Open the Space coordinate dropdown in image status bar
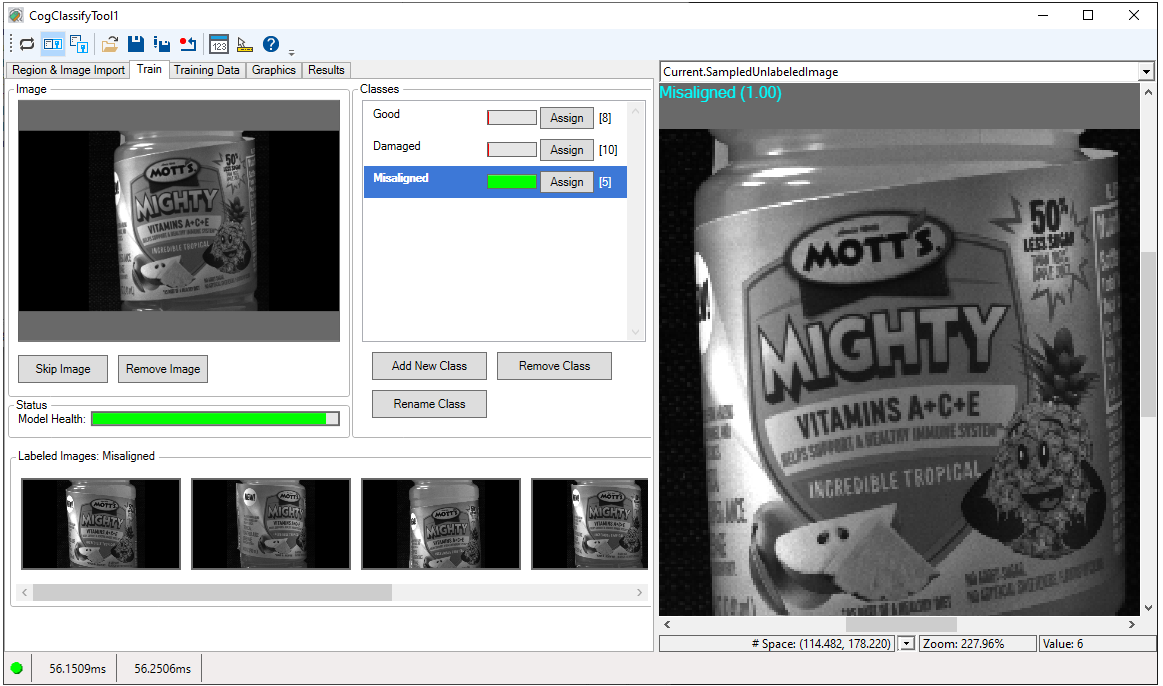 pyautogui.click(x=907, y=643)
